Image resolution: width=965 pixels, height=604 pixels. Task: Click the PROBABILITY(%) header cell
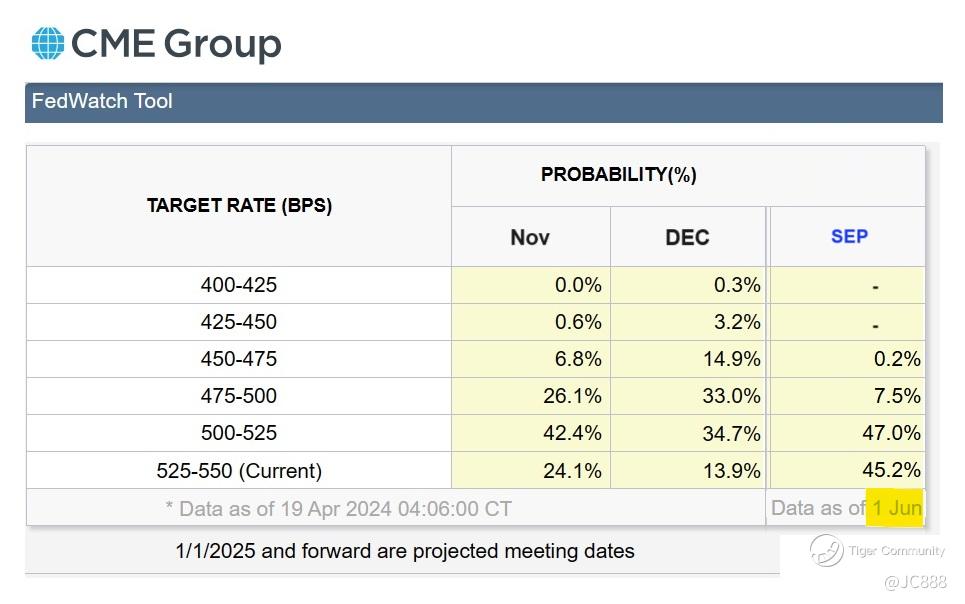coord(619,175)
